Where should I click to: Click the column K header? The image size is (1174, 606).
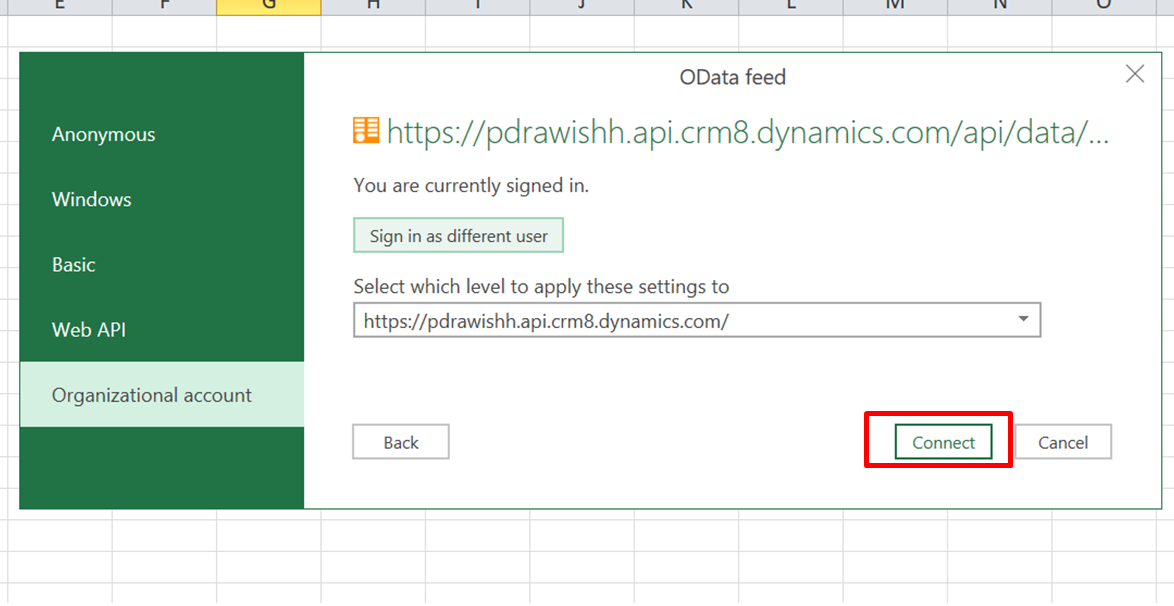click(x=686, y=6)
